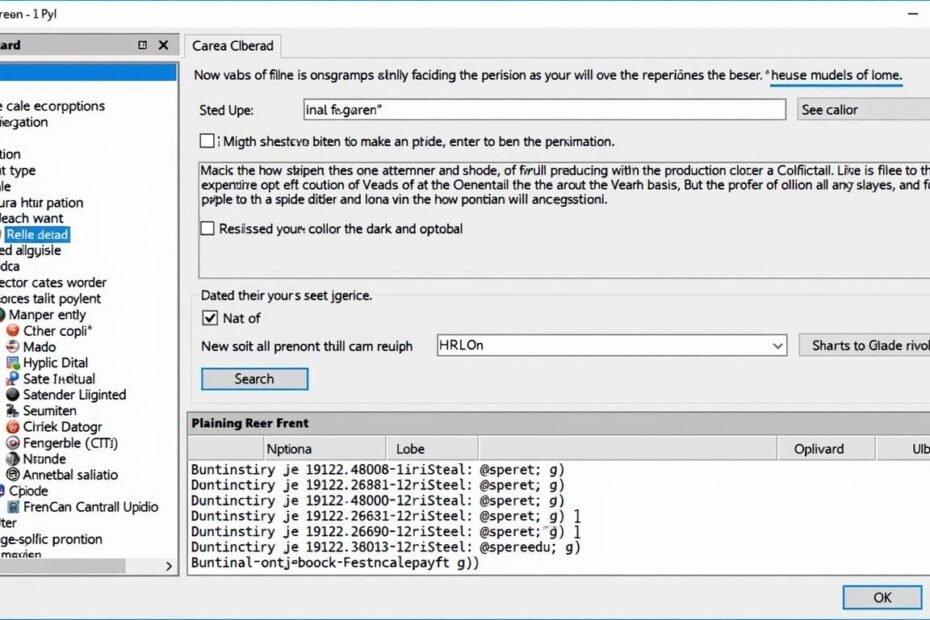Click the Nptiona column header
930x620 pixels.
coord(289,449)
